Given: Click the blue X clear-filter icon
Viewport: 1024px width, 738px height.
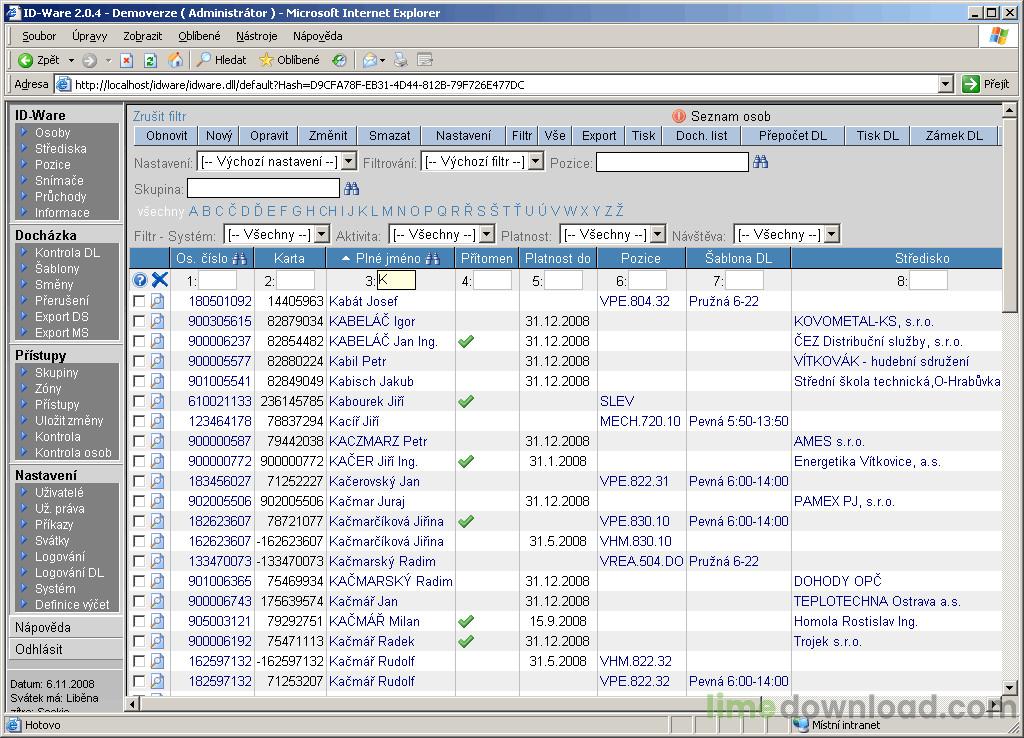Looking at the screenshot, I should pos(159,281).
